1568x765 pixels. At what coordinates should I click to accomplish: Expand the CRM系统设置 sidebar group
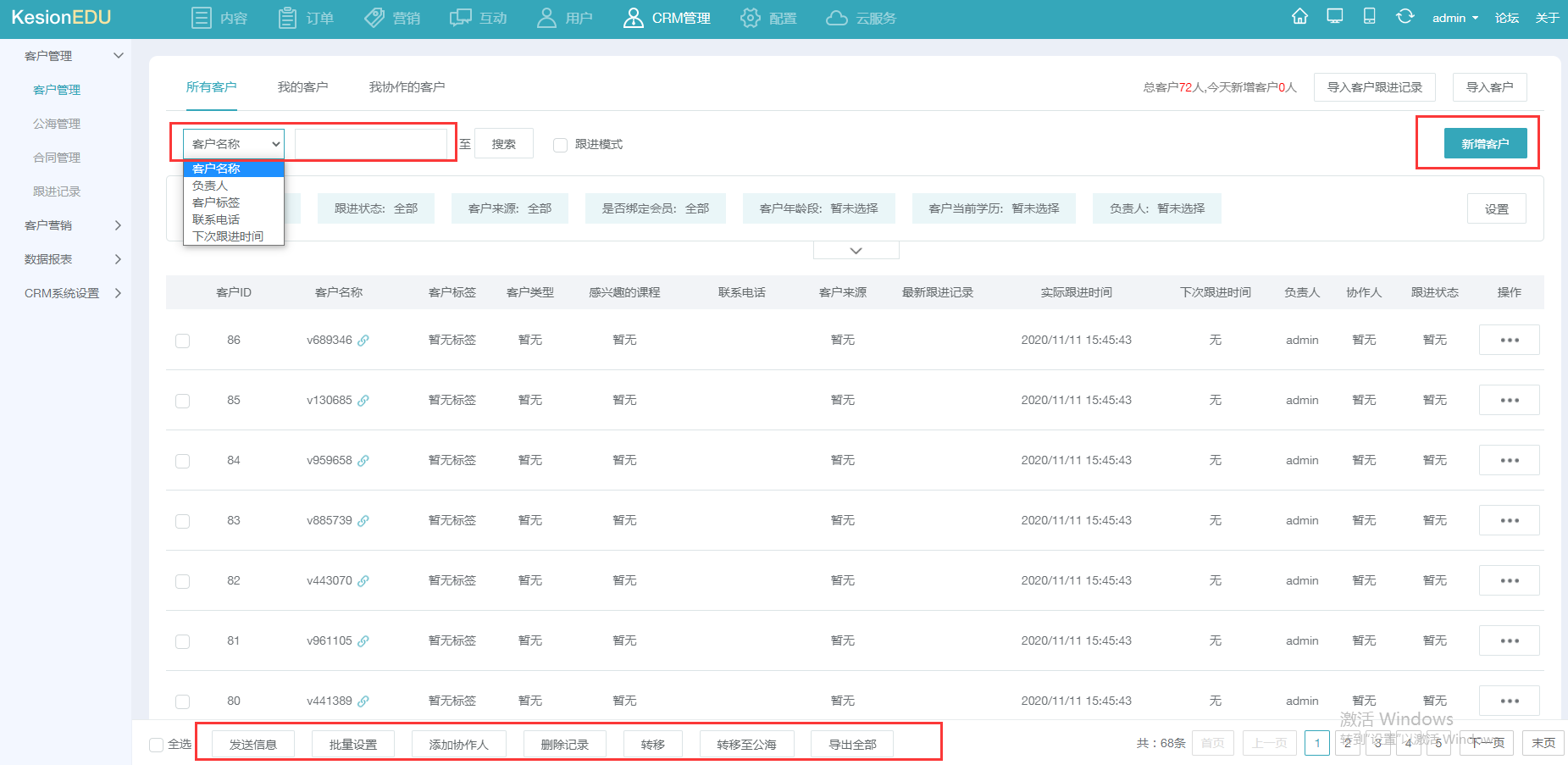pyautogui.click(x=118, y=293)
